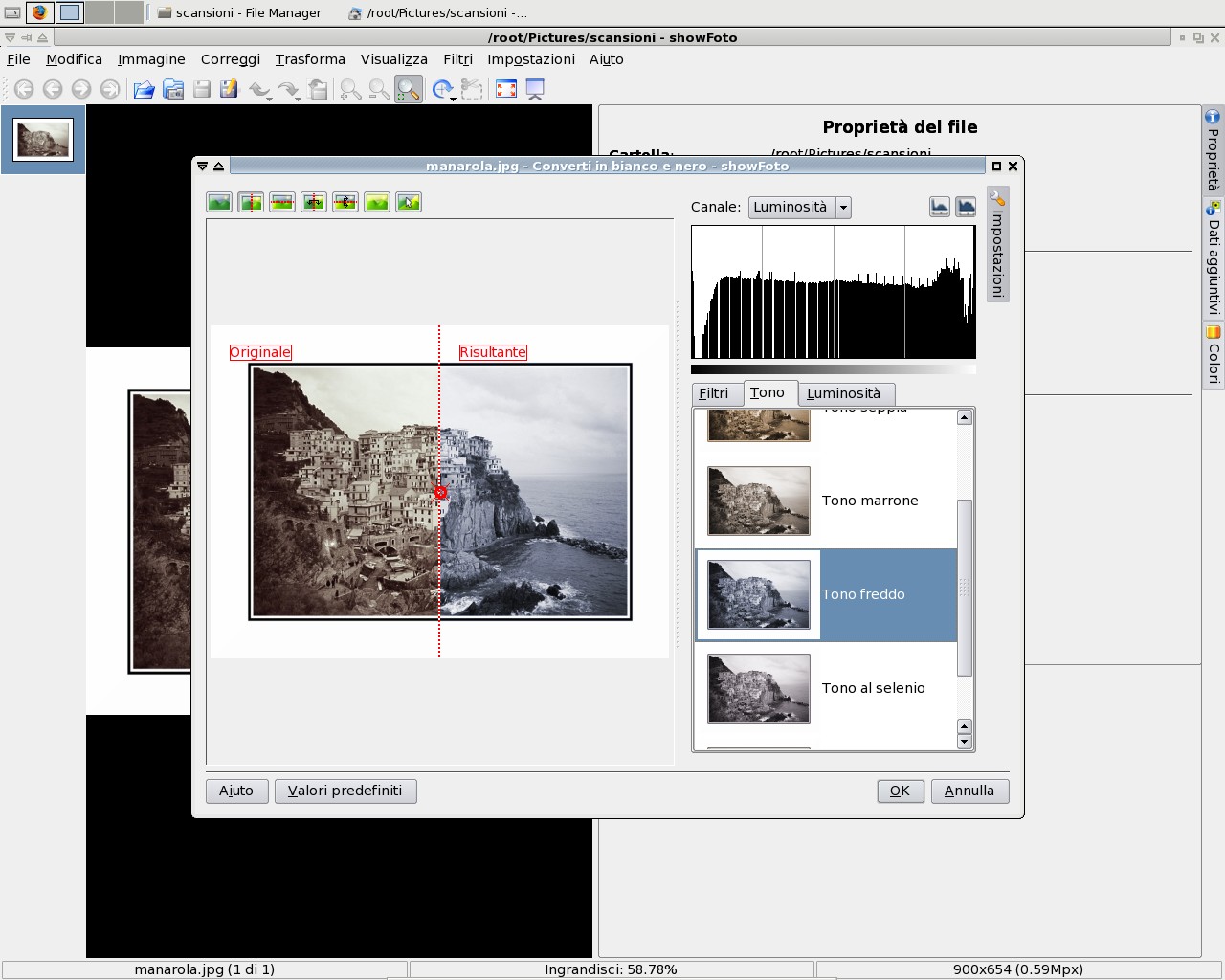Screen dimensions: 1225x980
Task: Select horizontal split preview mode icon
Action: point(282,202)
